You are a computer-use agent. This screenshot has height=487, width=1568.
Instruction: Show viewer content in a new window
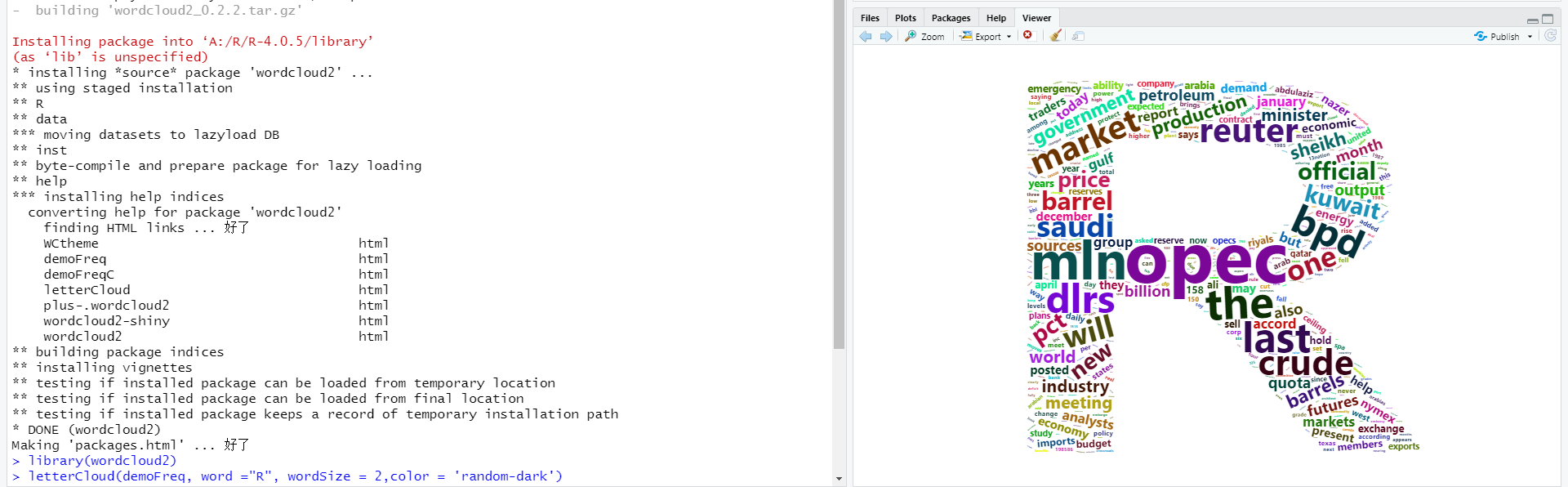1078,36
